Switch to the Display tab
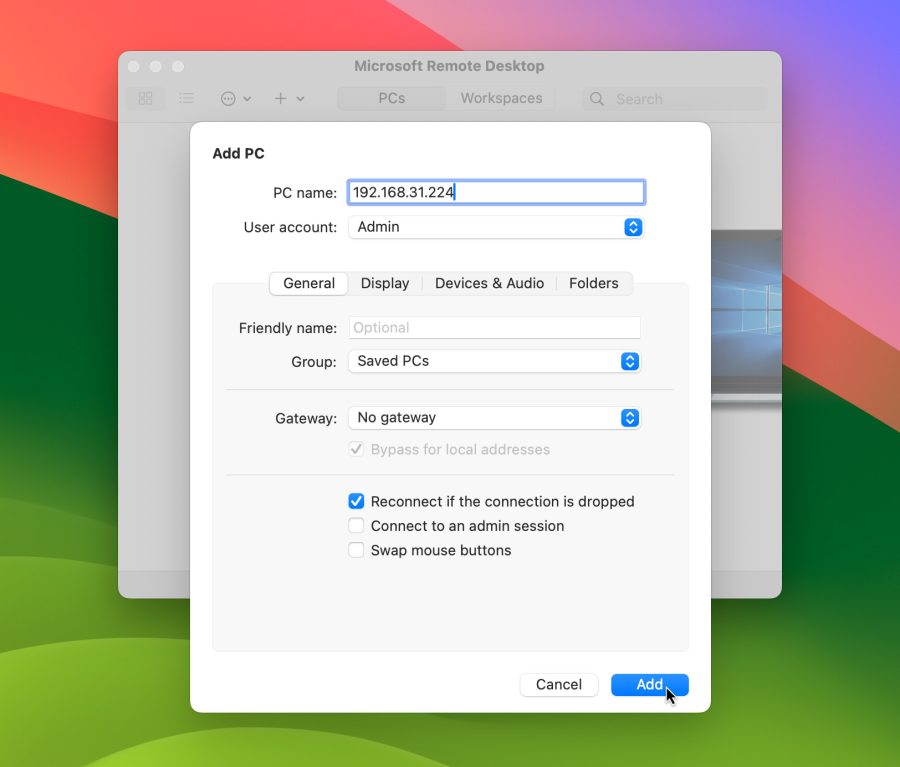900x767 pixels. (x=385, y=283)
